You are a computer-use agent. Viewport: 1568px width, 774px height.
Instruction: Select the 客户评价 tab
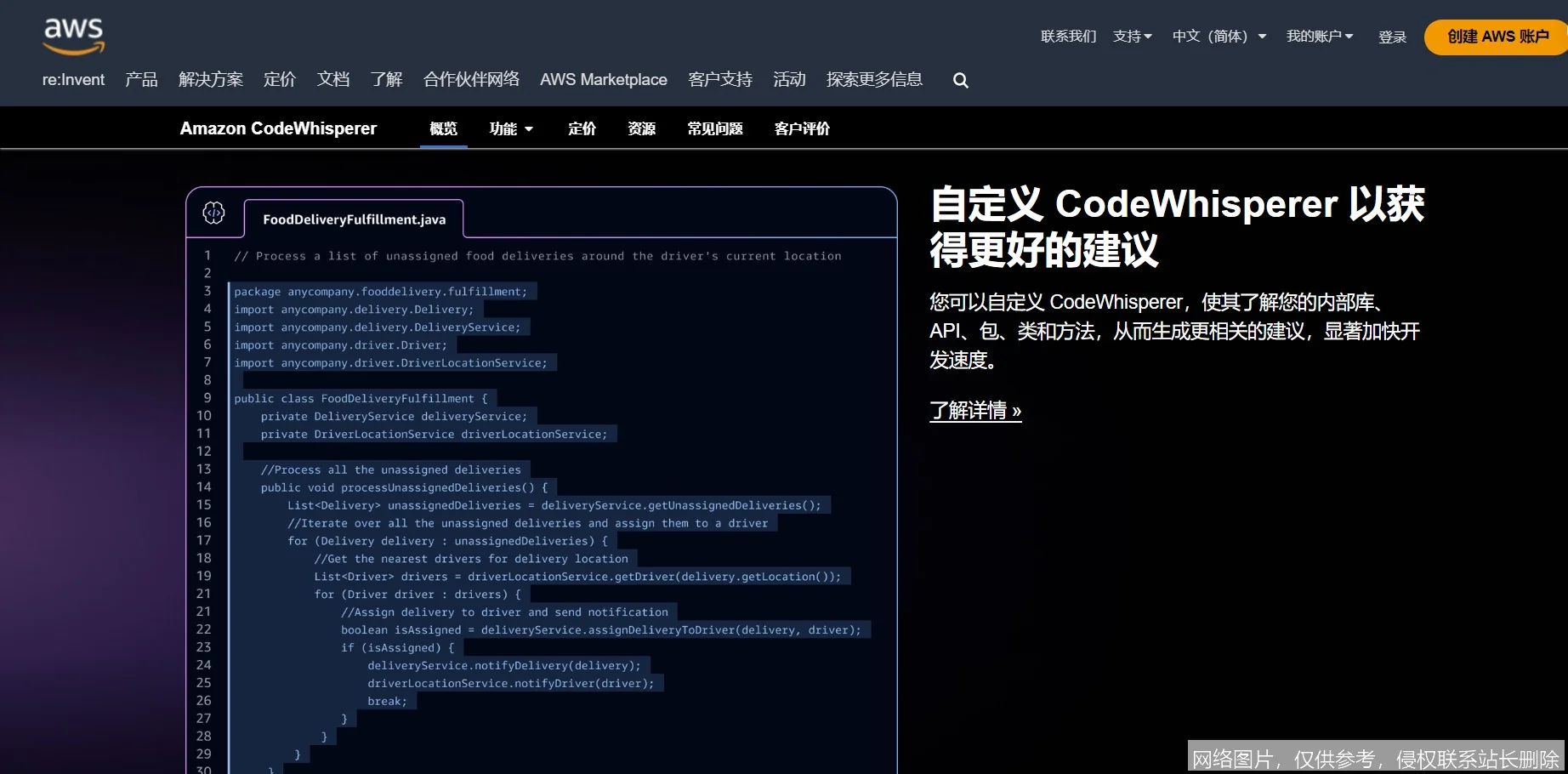click(x=802, y=128)
